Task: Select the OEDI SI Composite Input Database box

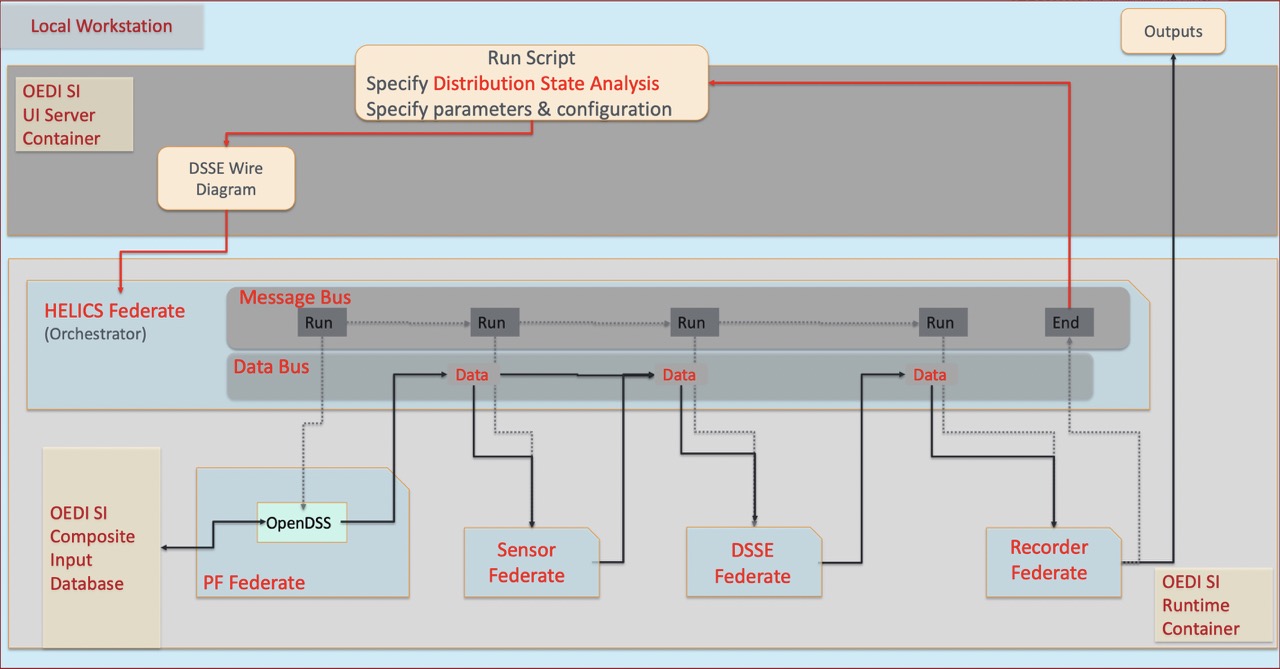Action: tap(101, 548)
